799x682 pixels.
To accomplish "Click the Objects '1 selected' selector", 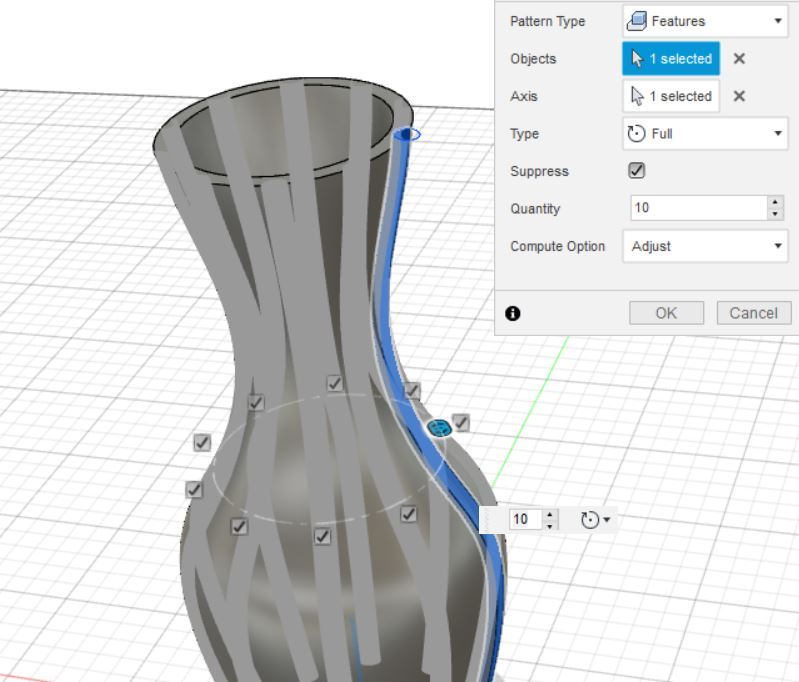I will [671, 59].
